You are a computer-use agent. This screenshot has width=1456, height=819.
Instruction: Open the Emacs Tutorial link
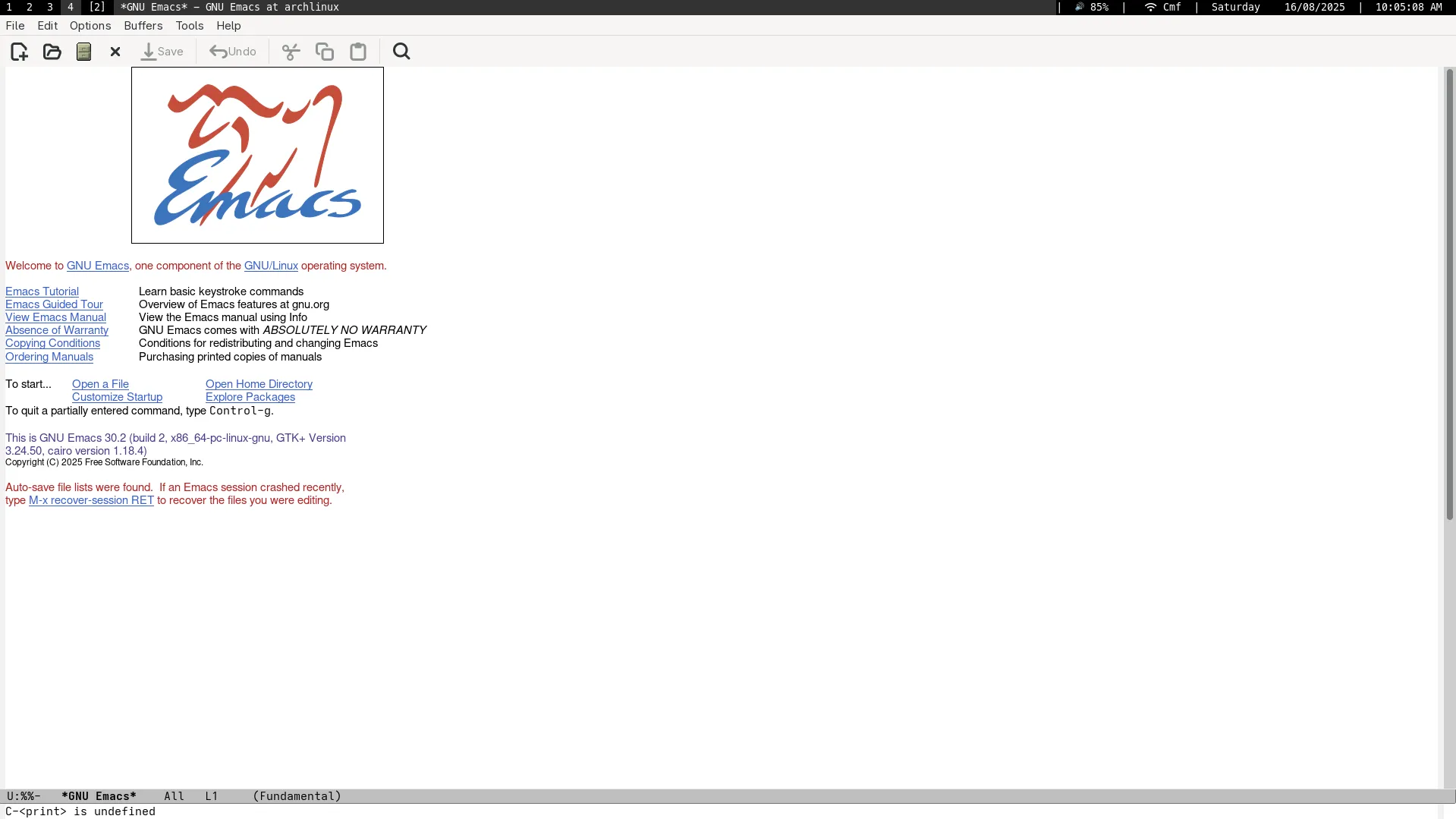pyautogui.click(x=42, y=291)
